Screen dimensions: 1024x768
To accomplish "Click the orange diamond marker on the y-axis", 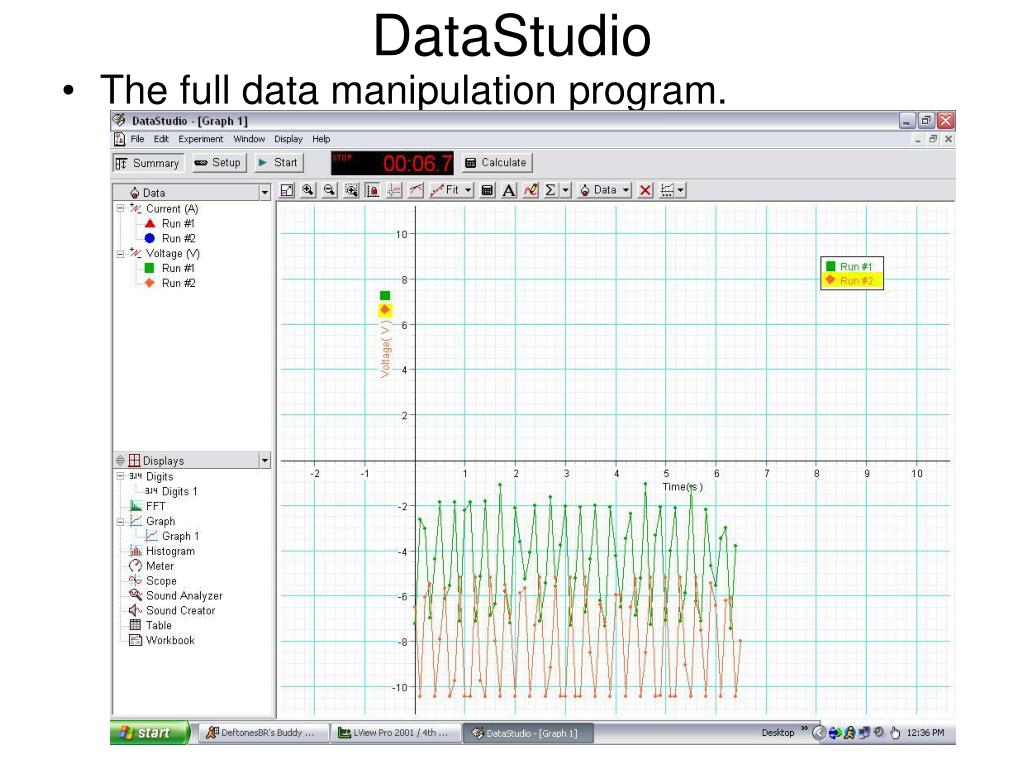I will pyautogui.click(x=385, y=310).
